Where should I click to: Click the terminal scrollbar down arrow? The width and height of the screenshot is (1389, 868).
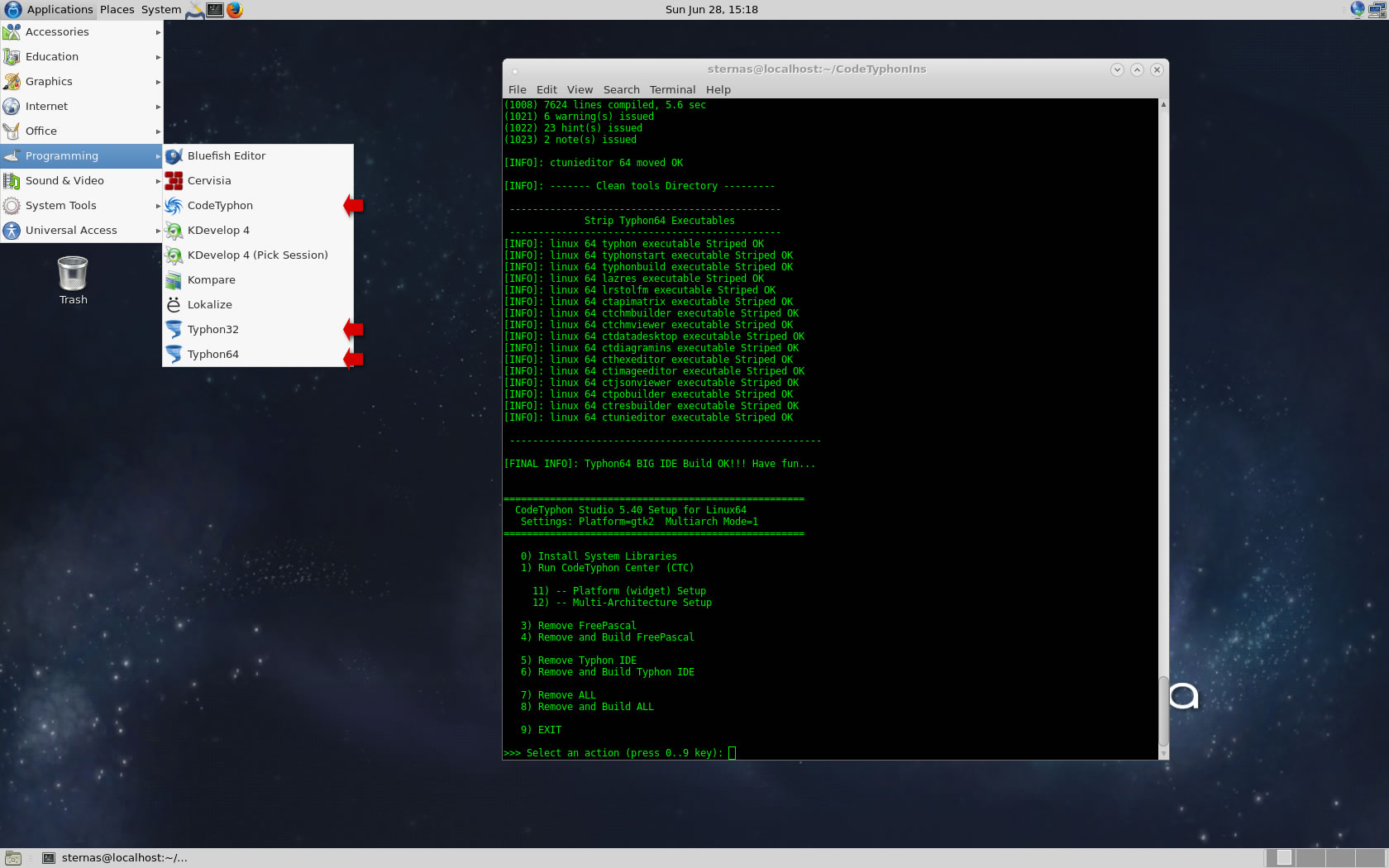coord(1163,754)
